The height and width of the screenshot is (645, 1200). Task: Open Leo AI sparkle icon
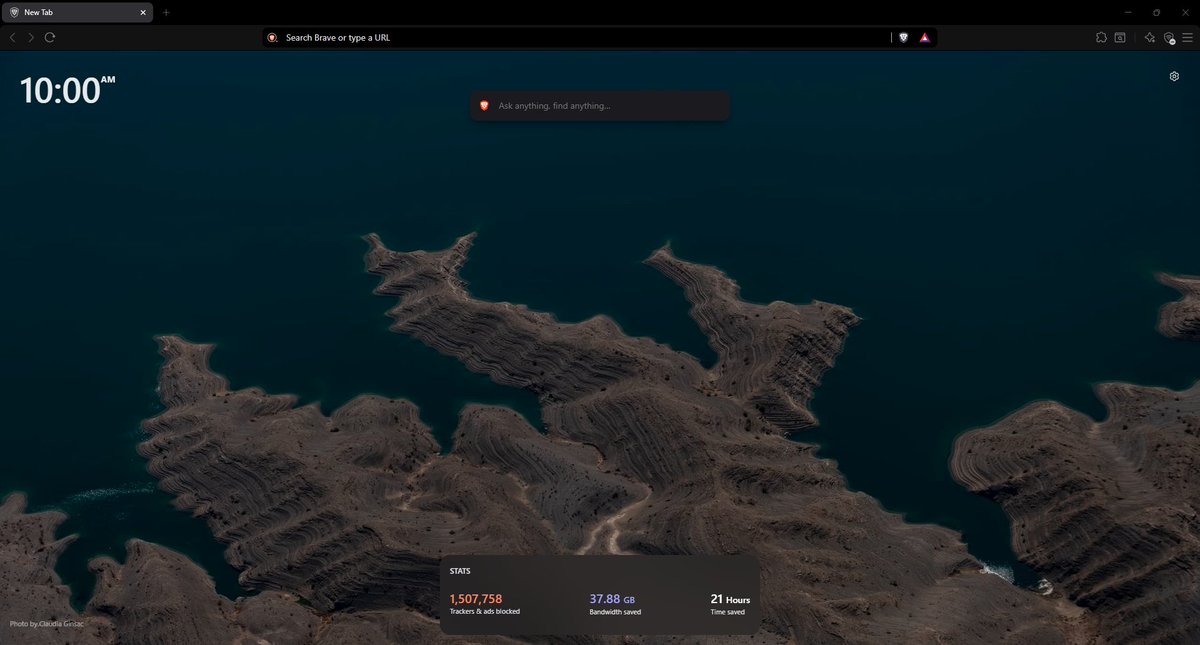[x=1150, y=37]
